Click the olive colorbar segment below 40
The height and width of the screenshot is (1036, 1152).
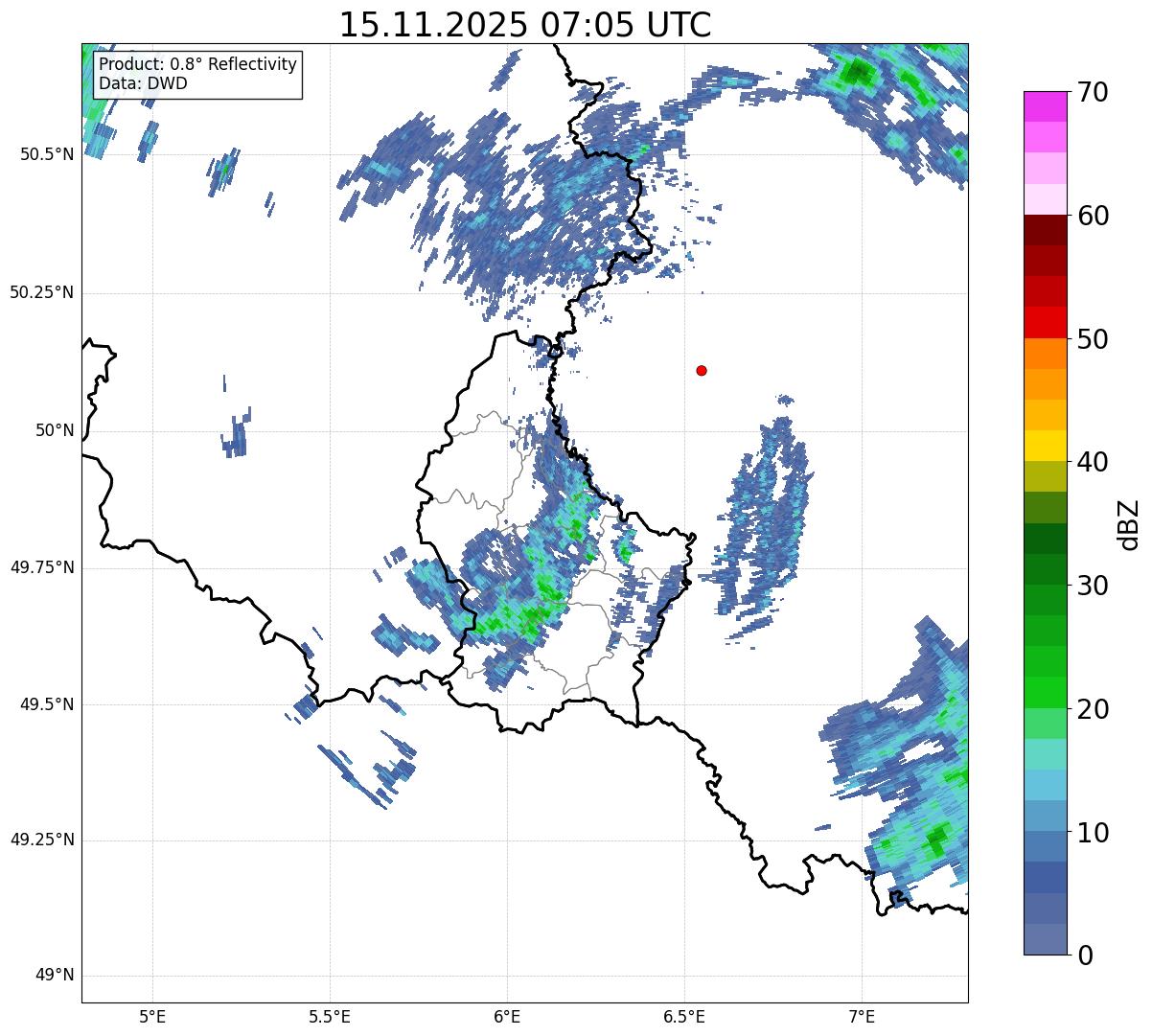pyautogui.click(x=1045, y=476)
